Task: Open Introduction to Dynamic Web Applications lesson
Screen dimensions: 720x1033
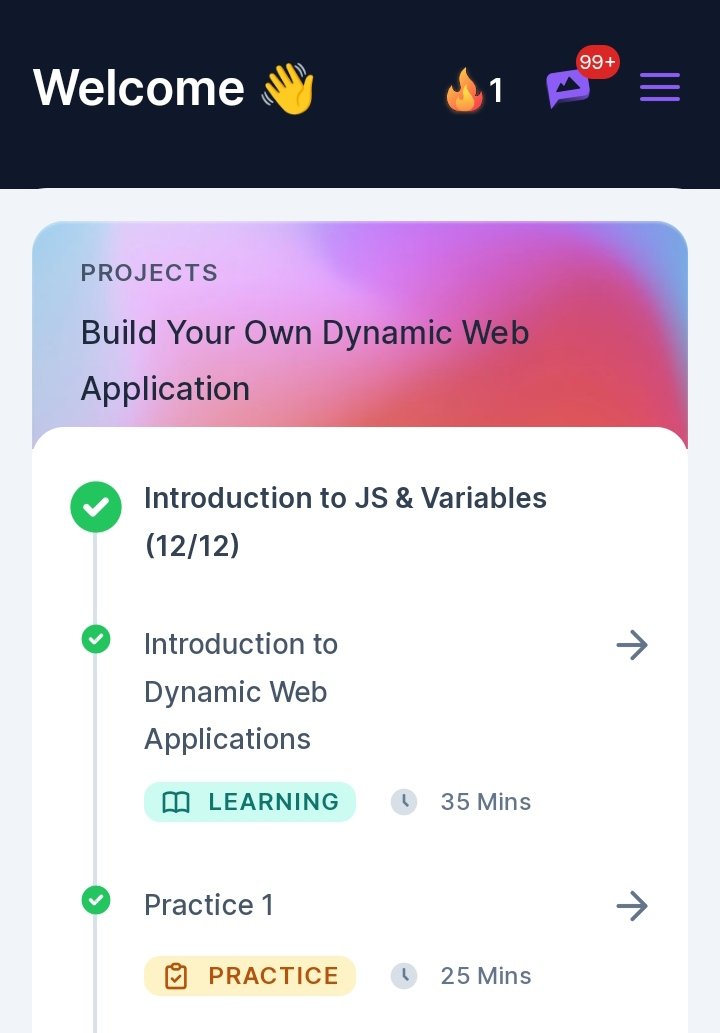Action: (x=241, y=691)
